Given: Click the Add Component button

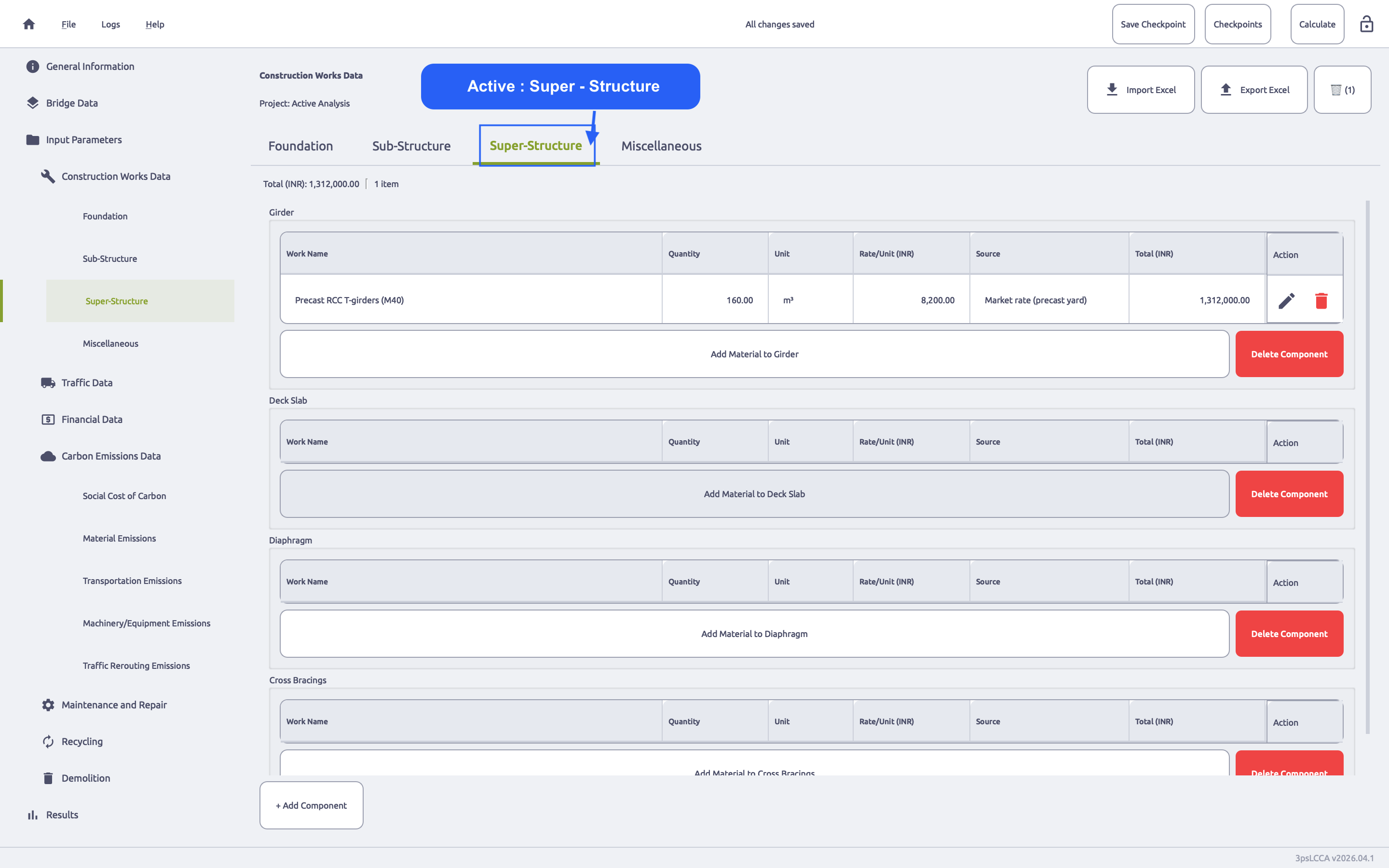Looking at the screenshot, I should pyautogui.click(x=311, y=805).
